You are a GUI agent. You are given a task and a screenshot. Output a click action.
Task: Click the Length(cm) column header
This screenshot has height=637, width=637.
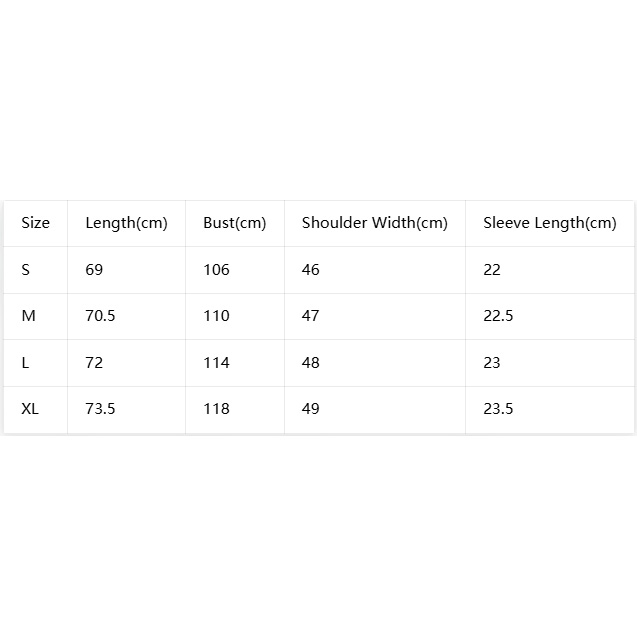[x=126, y=223]
